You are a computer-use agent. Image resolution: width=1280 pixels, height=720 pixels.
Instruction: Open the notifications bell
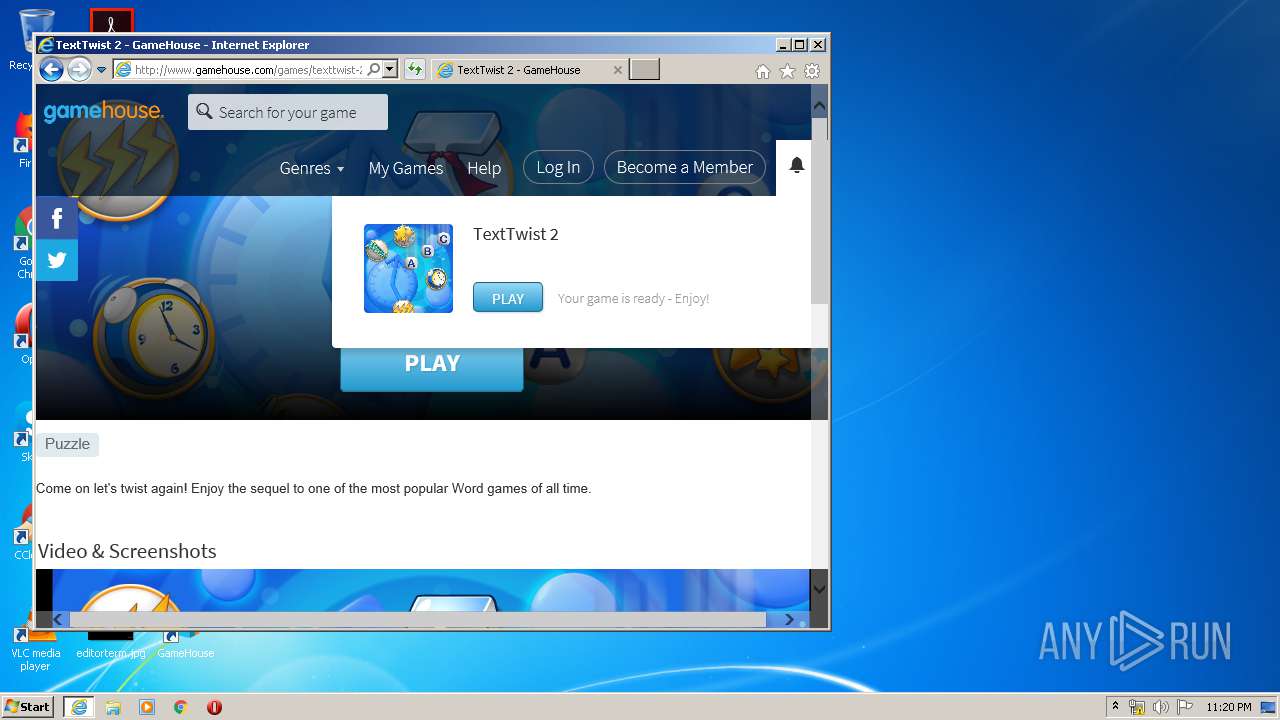coord(797,166)
